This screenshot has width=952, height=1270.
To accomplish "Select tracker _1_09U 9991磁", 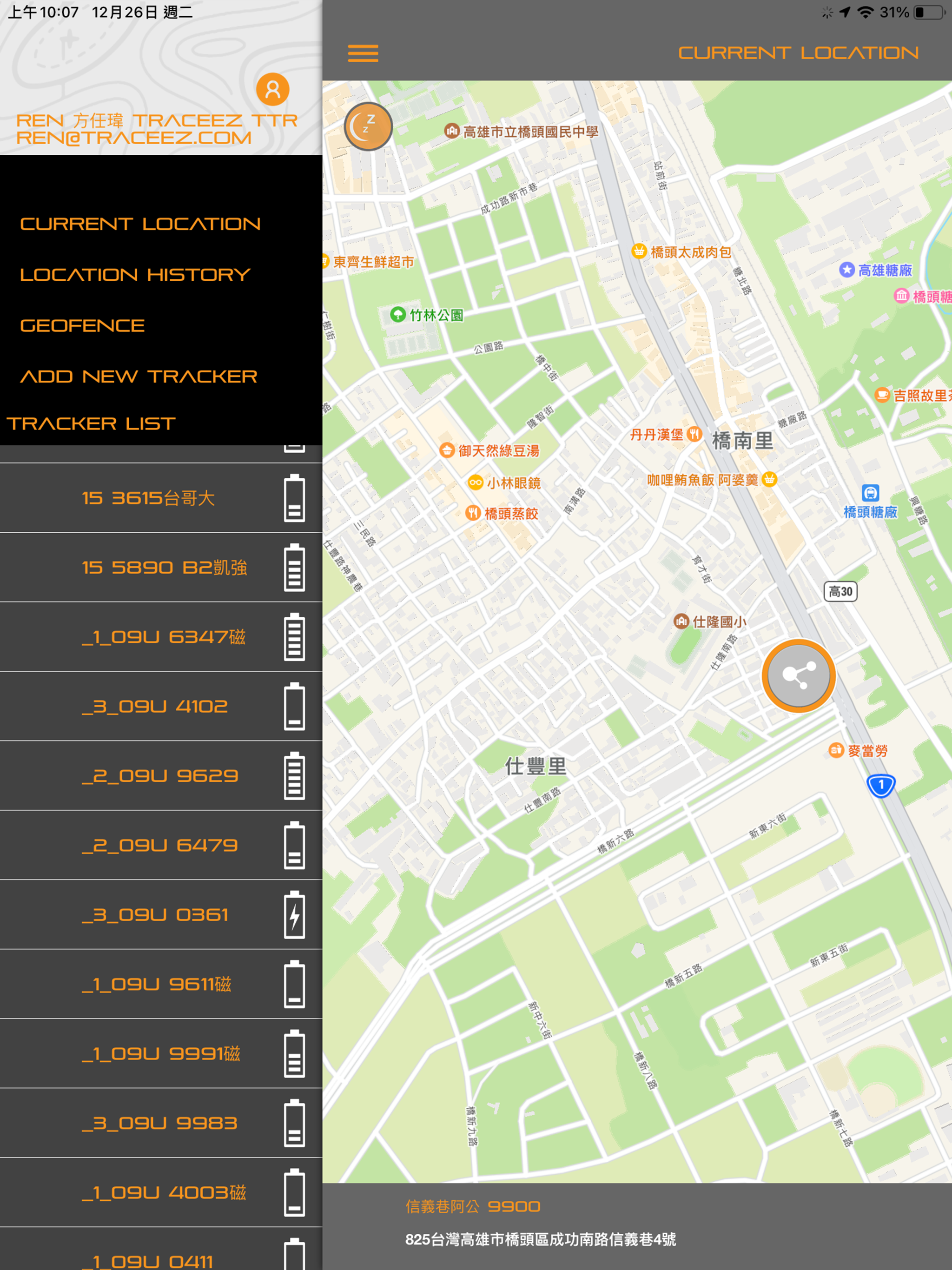I will [161, 1053].
